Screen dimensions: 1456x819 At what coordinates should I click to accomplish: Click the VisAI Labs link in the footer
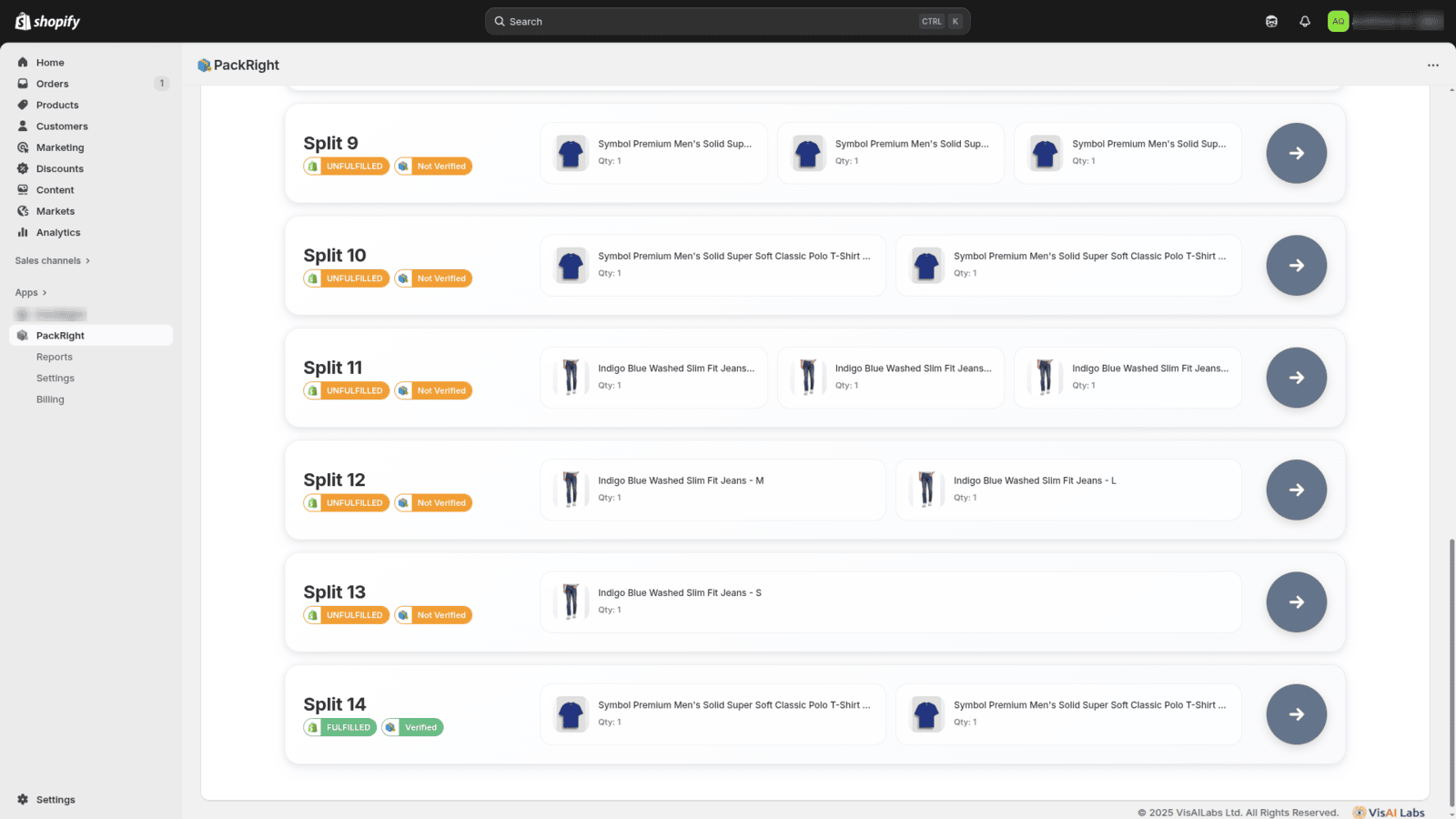click(1388, 812)
